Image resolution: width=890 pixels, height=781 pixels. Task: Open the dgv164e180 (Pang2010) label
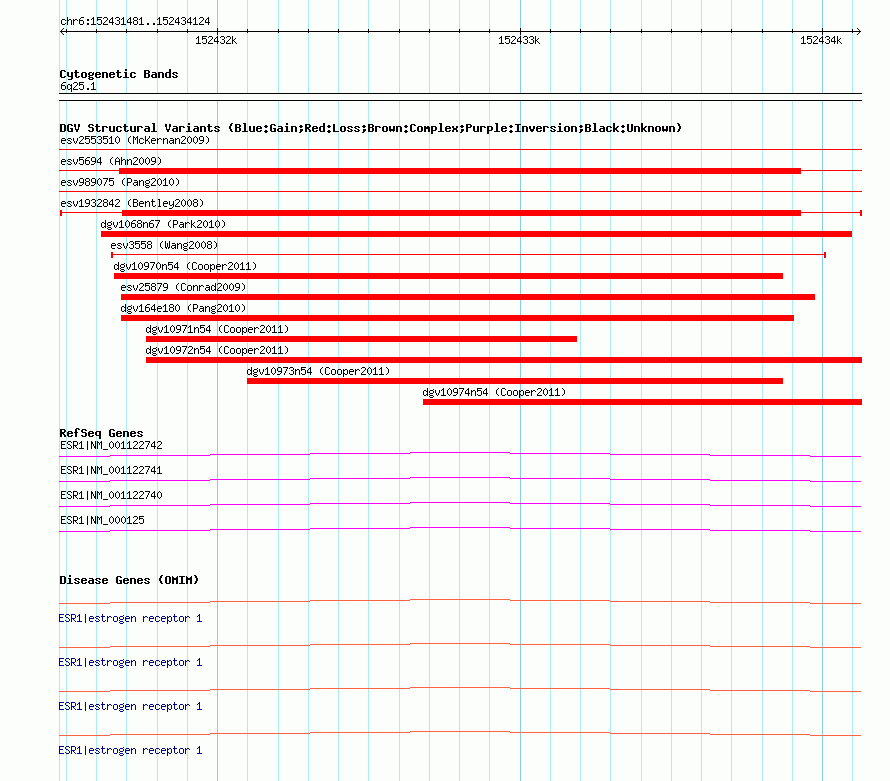point(183,308)
